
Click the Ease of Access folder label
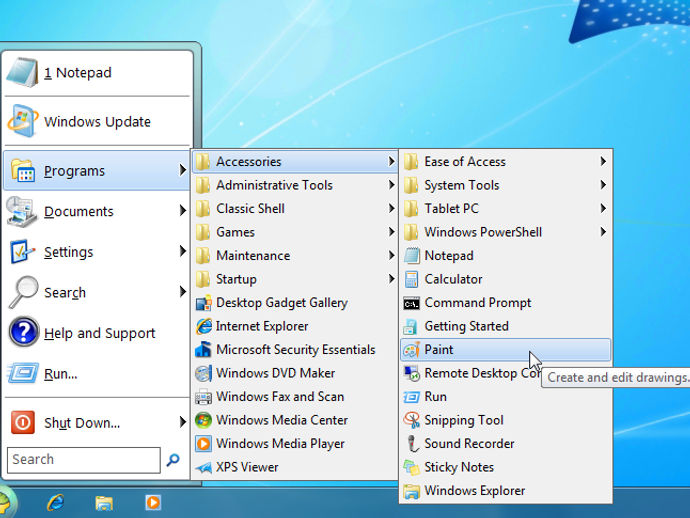click(465, 162)
